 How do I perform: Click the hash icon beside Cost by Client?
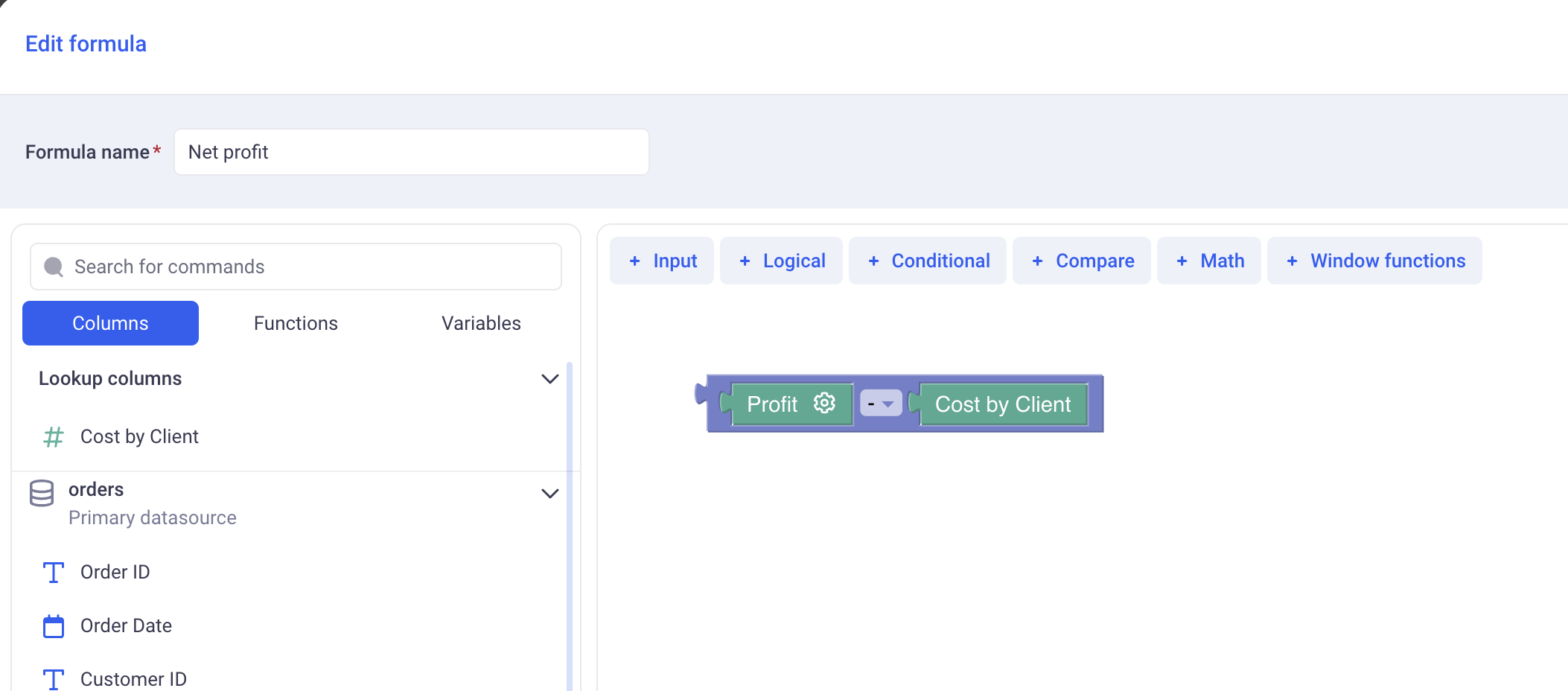tap(54, 436)
